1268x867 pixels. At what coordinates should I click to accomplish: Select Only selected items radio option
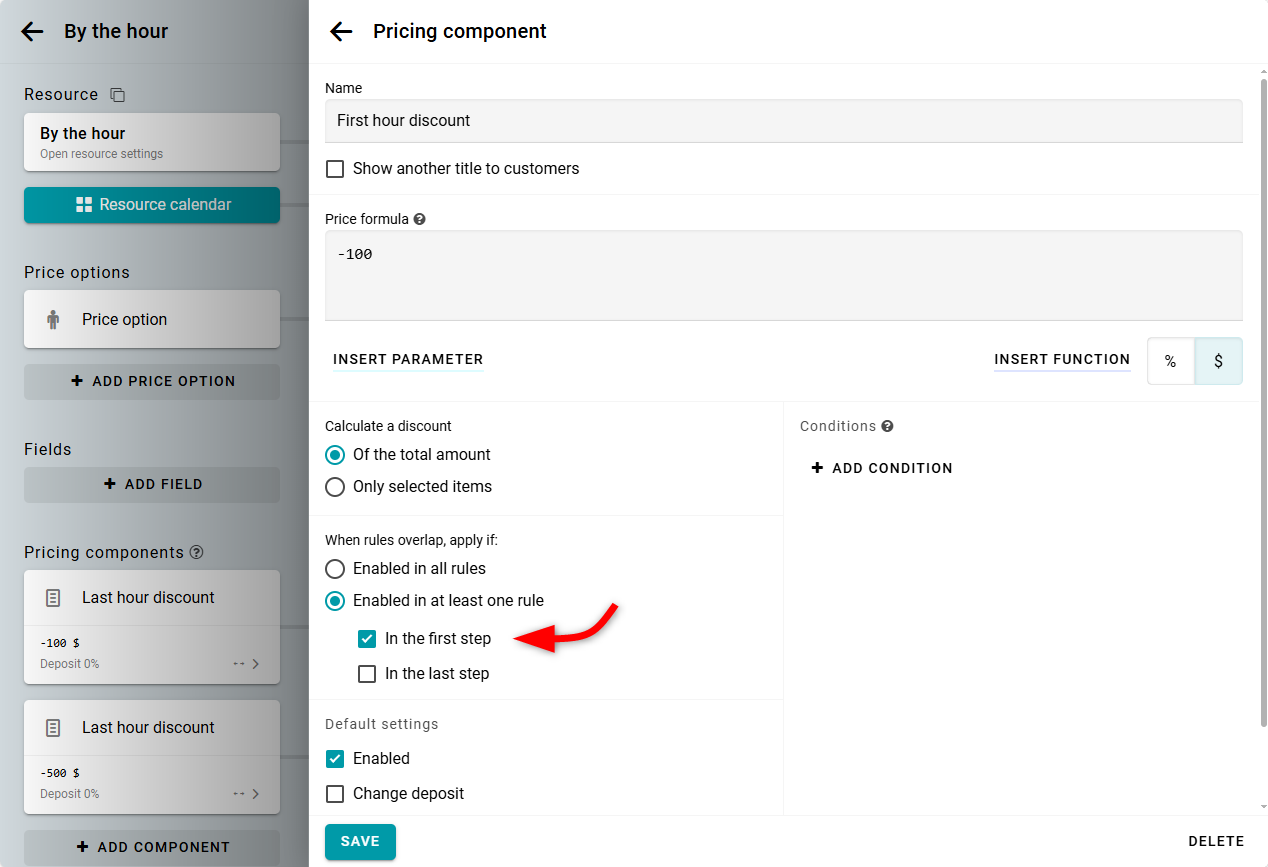tap(335, 487)
